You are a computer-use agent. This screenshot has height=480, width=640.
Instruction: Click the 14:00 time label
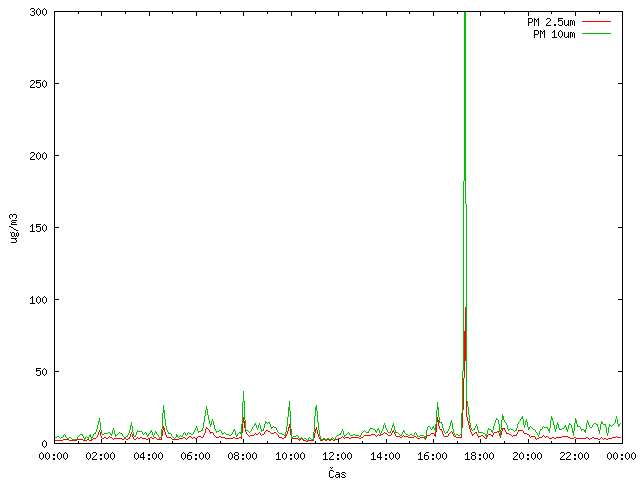click(x=384, y=456)
